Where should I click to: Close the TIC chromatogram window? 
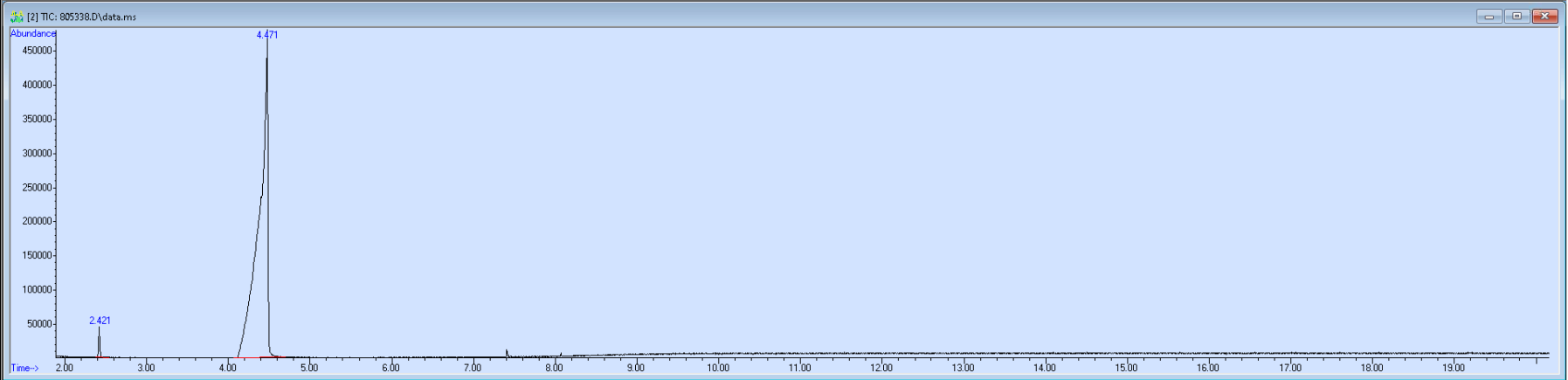(x=1545, y=16)
